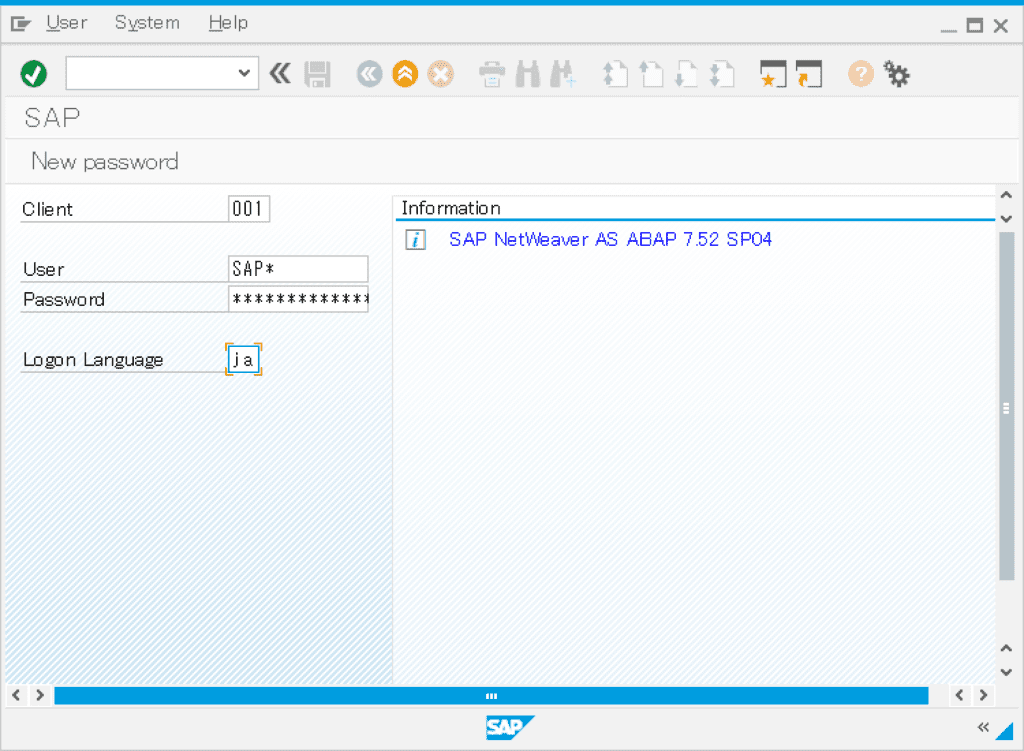Click the information 'i' icon
The image size is (1024, 751).
coord(415,240)
